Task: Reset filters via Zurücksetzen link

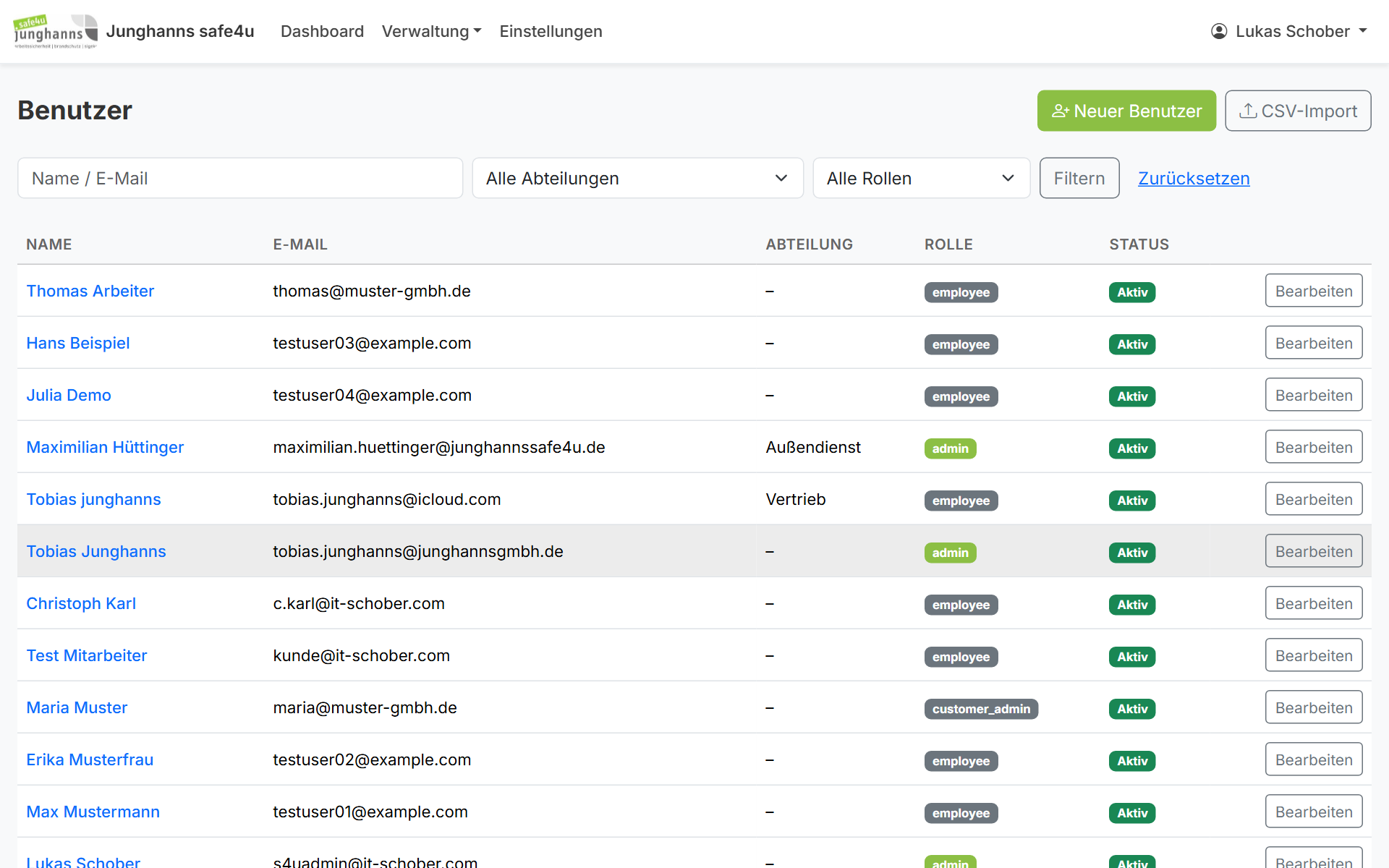Action: [1194, 178]
